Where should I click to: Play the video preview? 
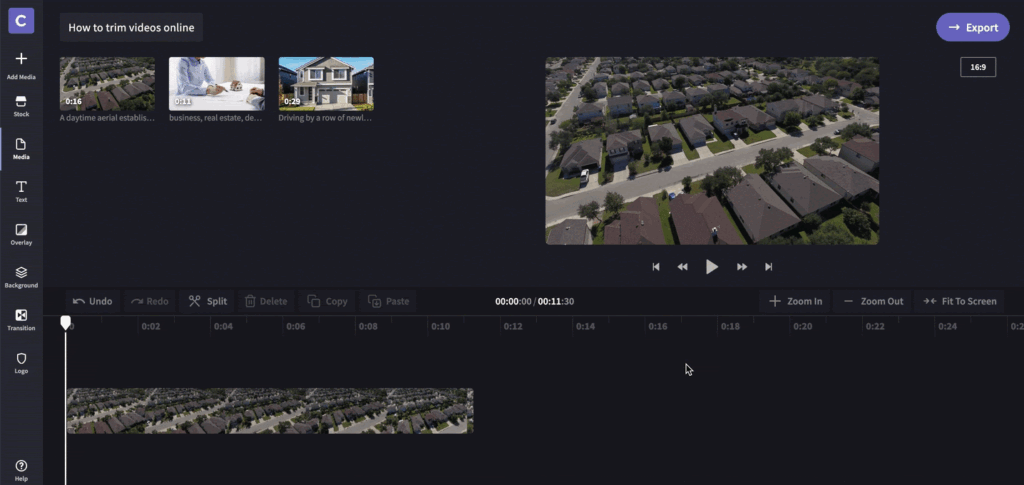tap(712, 266)
